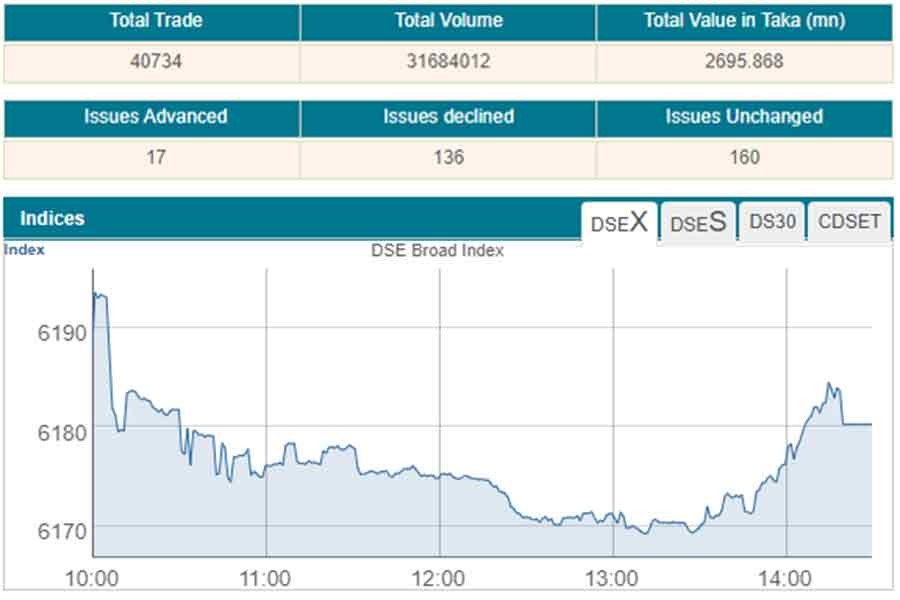Click the Indices panel heading
Image resolution: width=900 pixels, height=600 pixels.
point(52,218)
